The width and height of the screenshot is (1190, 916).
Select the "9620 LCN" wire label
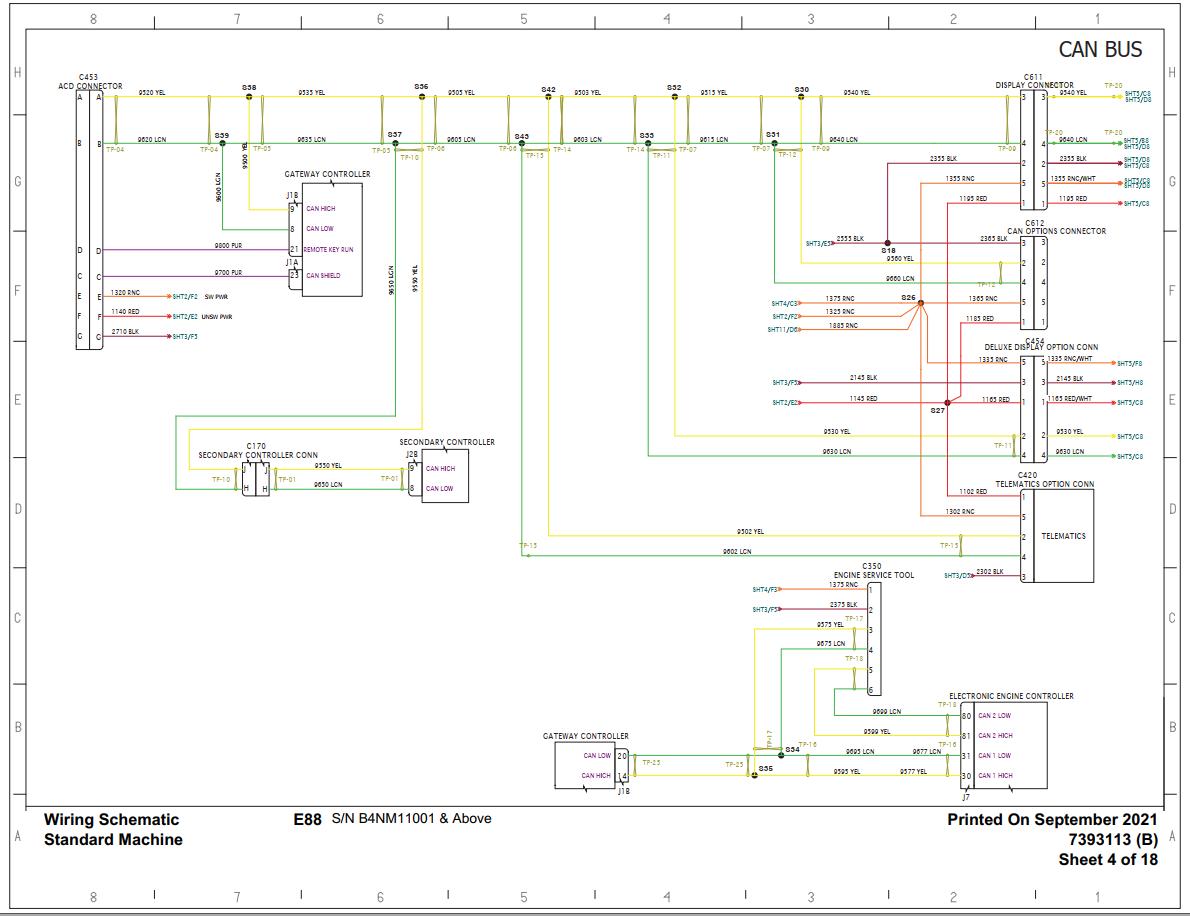pyautogui.click(x=152, y=140)
